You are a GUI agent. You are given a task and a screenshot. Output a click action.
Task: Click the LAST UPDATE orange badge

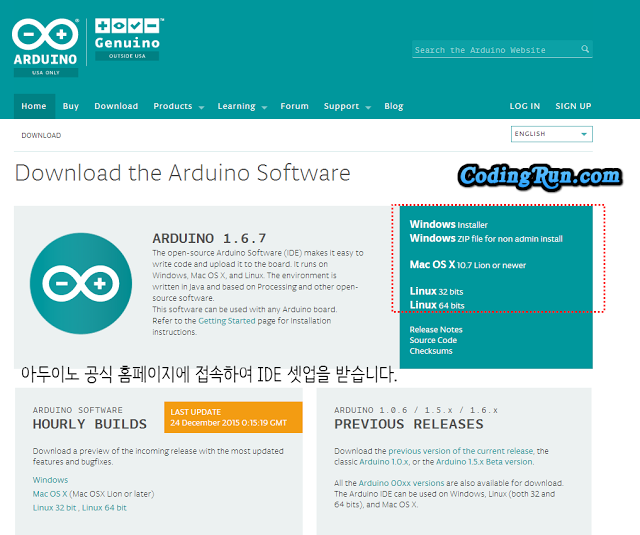(233, 417)
